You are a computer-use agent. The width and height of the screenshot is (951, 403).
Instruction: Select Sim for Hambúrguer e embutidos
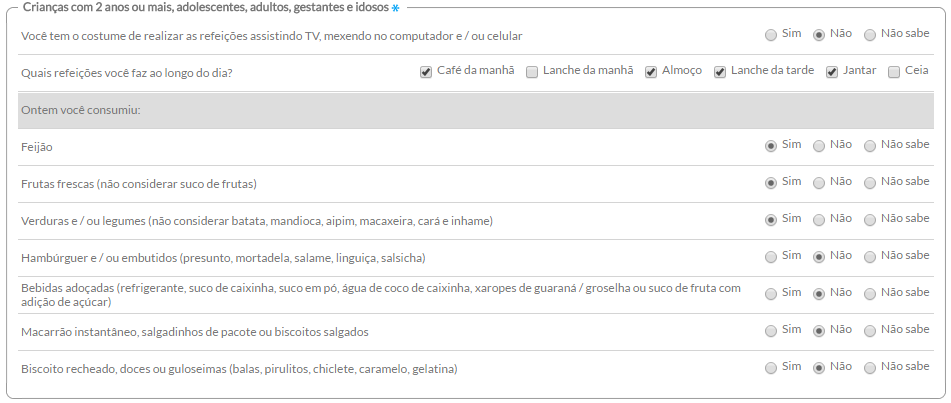click(x=771, y=257)
